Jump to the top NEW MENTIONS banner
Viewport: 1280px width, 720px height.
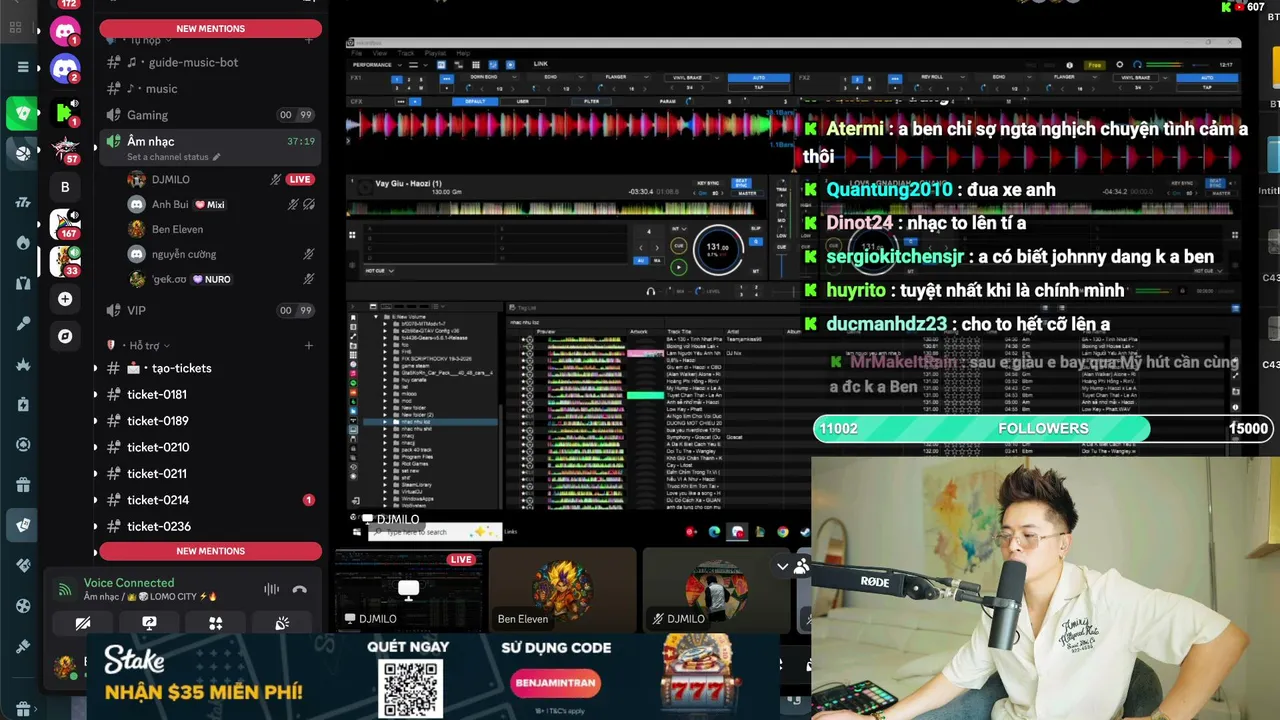pyautogui.click(x=210, y=29)
